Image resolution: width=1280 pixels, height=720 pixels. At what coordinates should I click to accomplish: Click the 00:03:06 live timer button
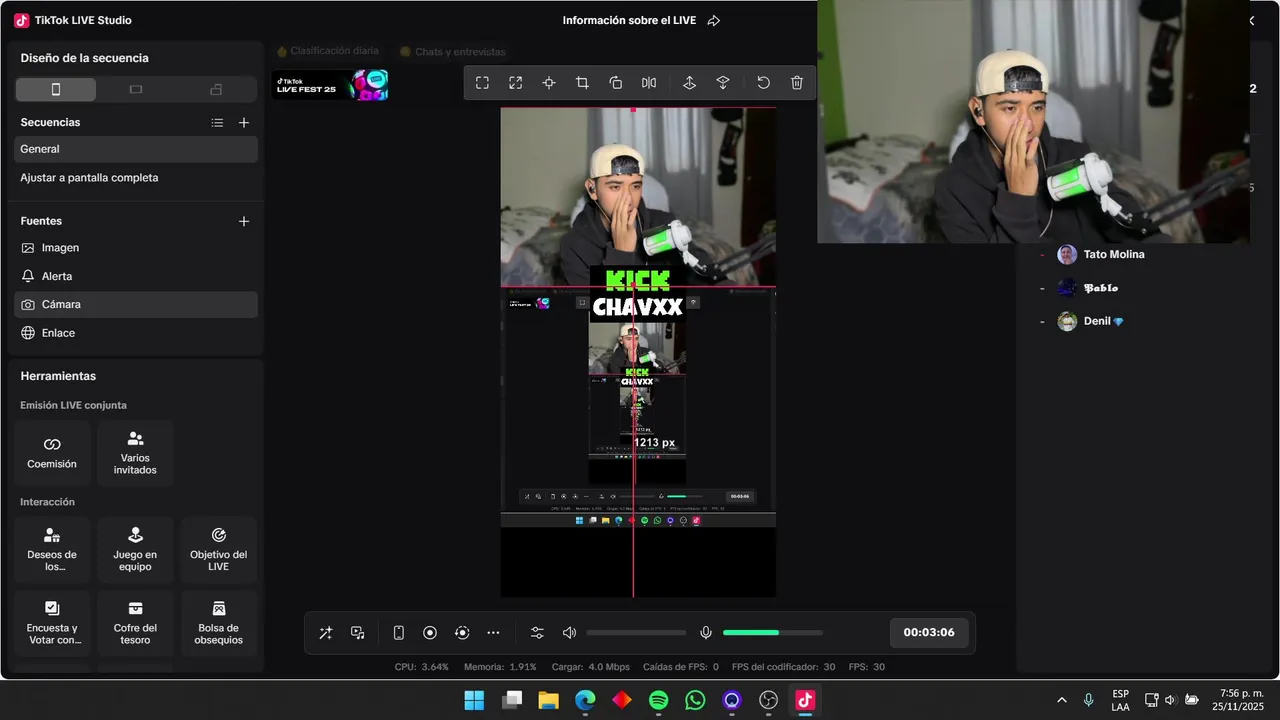[929, 633]
